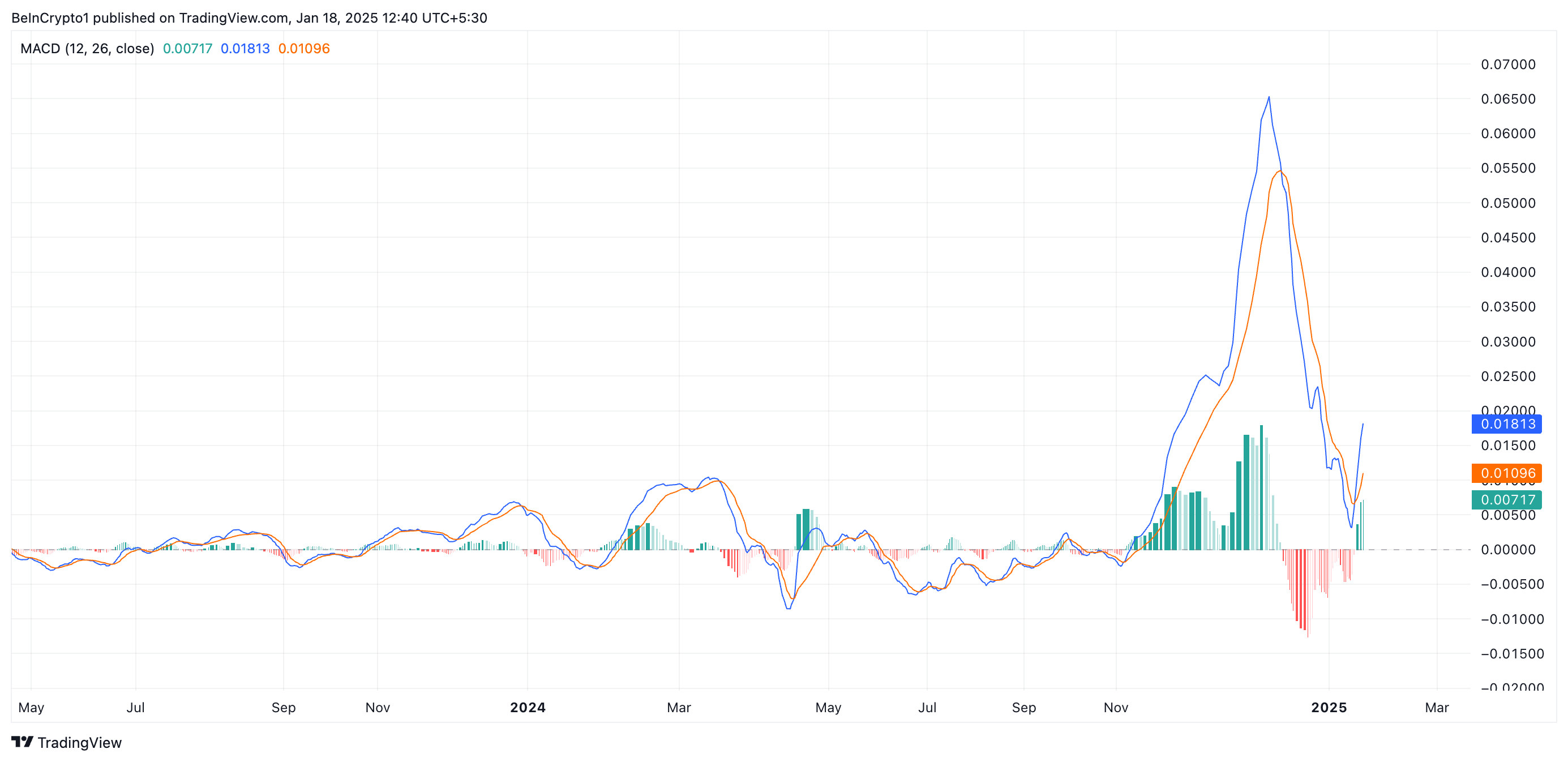Click the green histogram value 0.00717
Image resolution: width=1568 pixels, height=762 pixels.
(187, 49)
